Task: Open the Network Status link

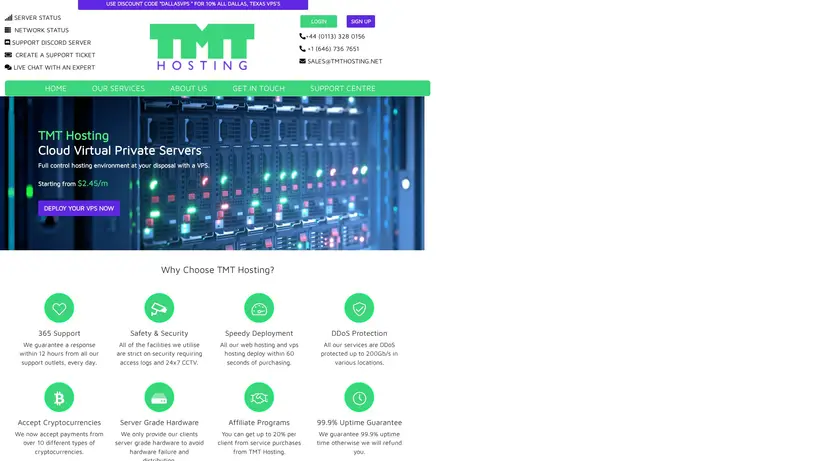Action: click(41, 30)
